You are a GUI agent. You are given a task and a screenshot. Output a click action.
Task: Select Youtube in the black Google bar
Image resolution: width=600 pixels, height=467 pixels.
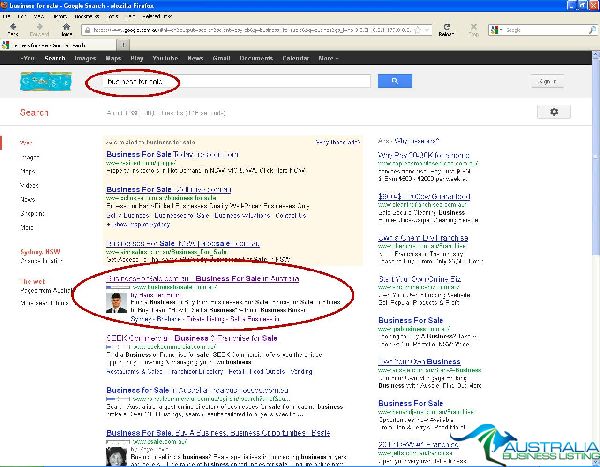pos(165,58)
